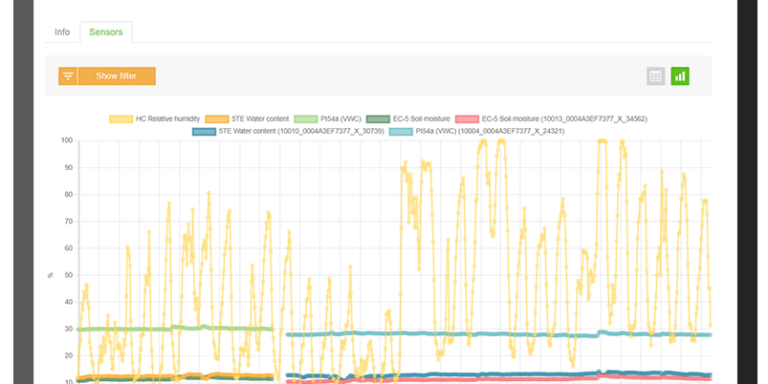768x384 pixels.
Task: Toggle blue 5TE Water content 10010 swatch
Action: (204, 131)
